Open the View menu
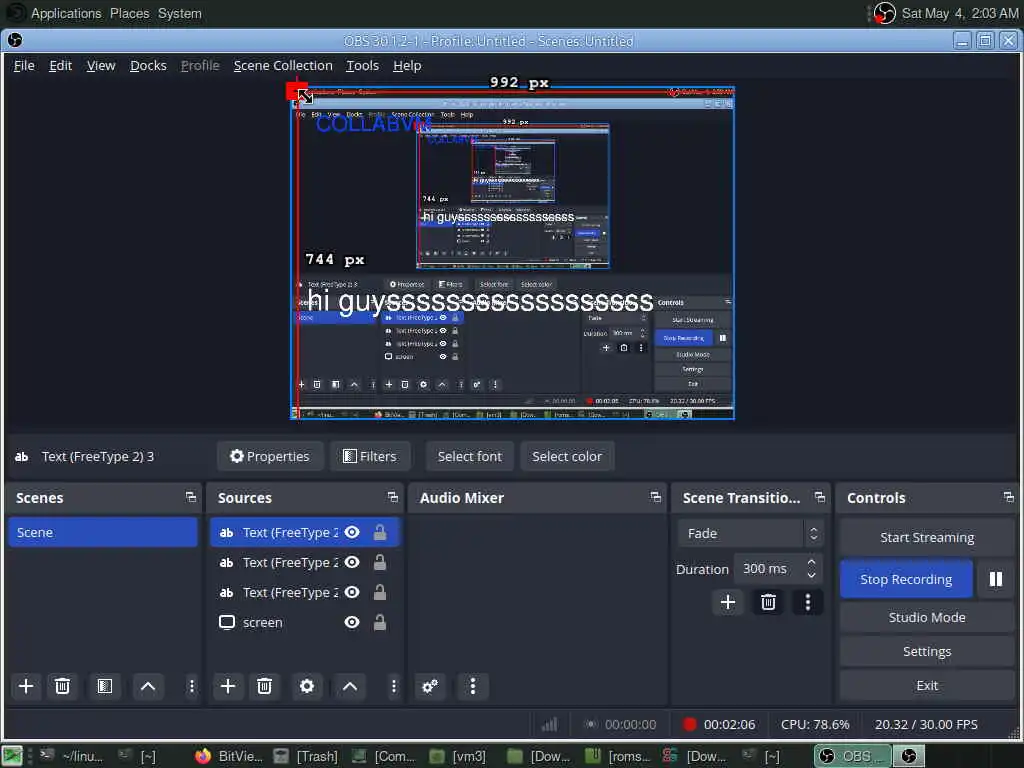Viewport: 1024px width, 768px height. pos(101,65)
